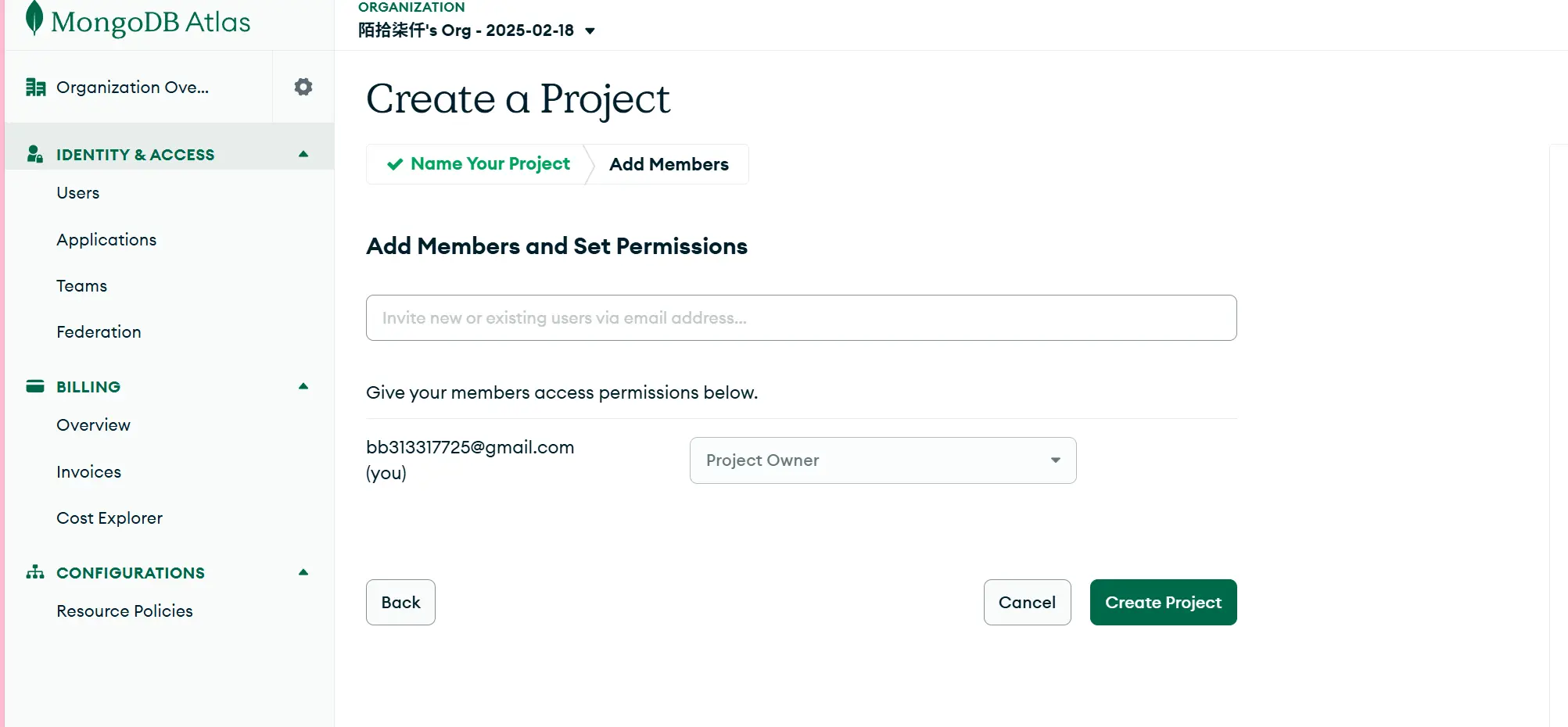Click the Identity & Access person icon
Viewport: 1568px width, 727px height.
(x=34, y=154)
